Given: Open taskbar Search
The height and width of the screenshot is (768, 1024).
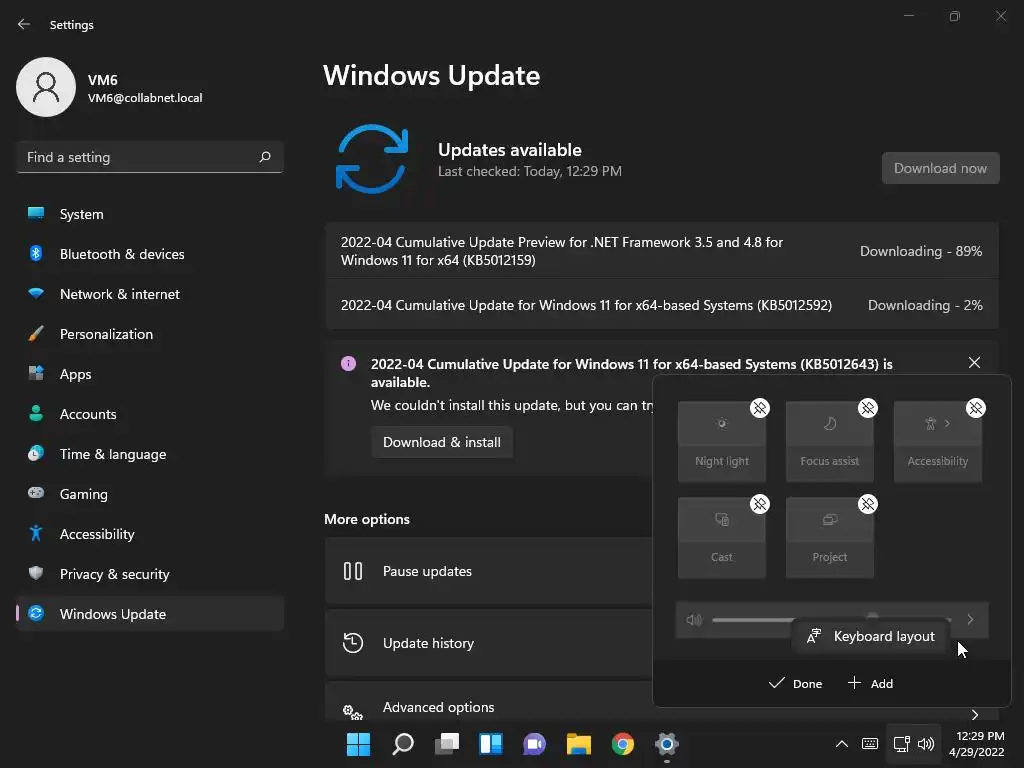Looking at the screenshot, I should (403, 744).
